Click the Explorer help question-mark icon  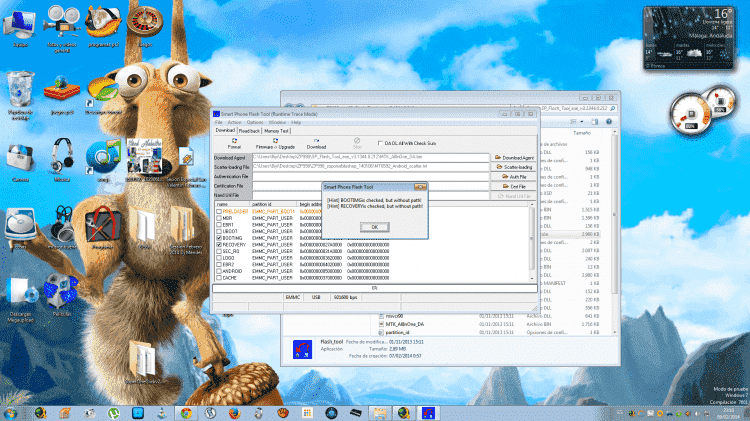tap(609, 122)
